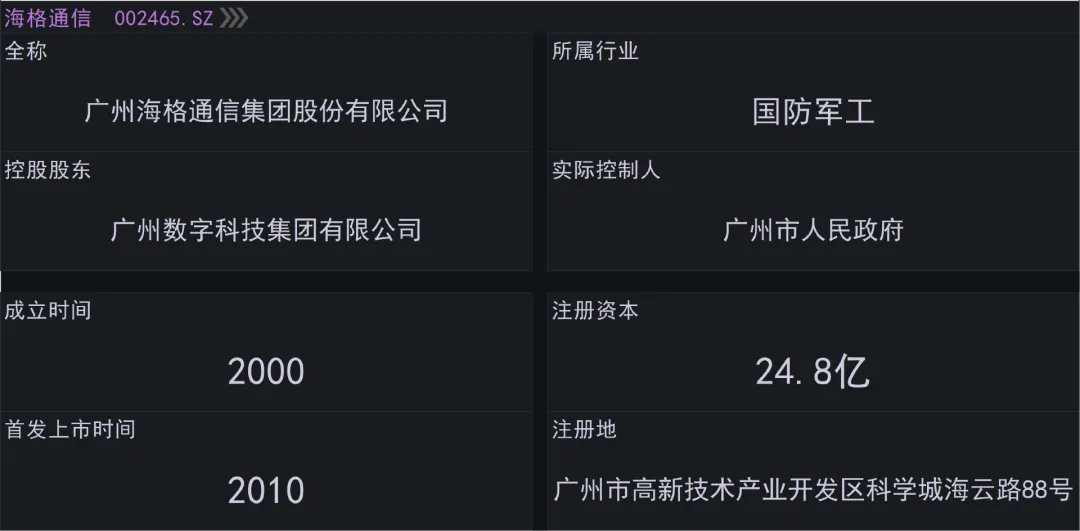
Task: Select the 实际控制人 field label
Action: [x=606, y=170]
